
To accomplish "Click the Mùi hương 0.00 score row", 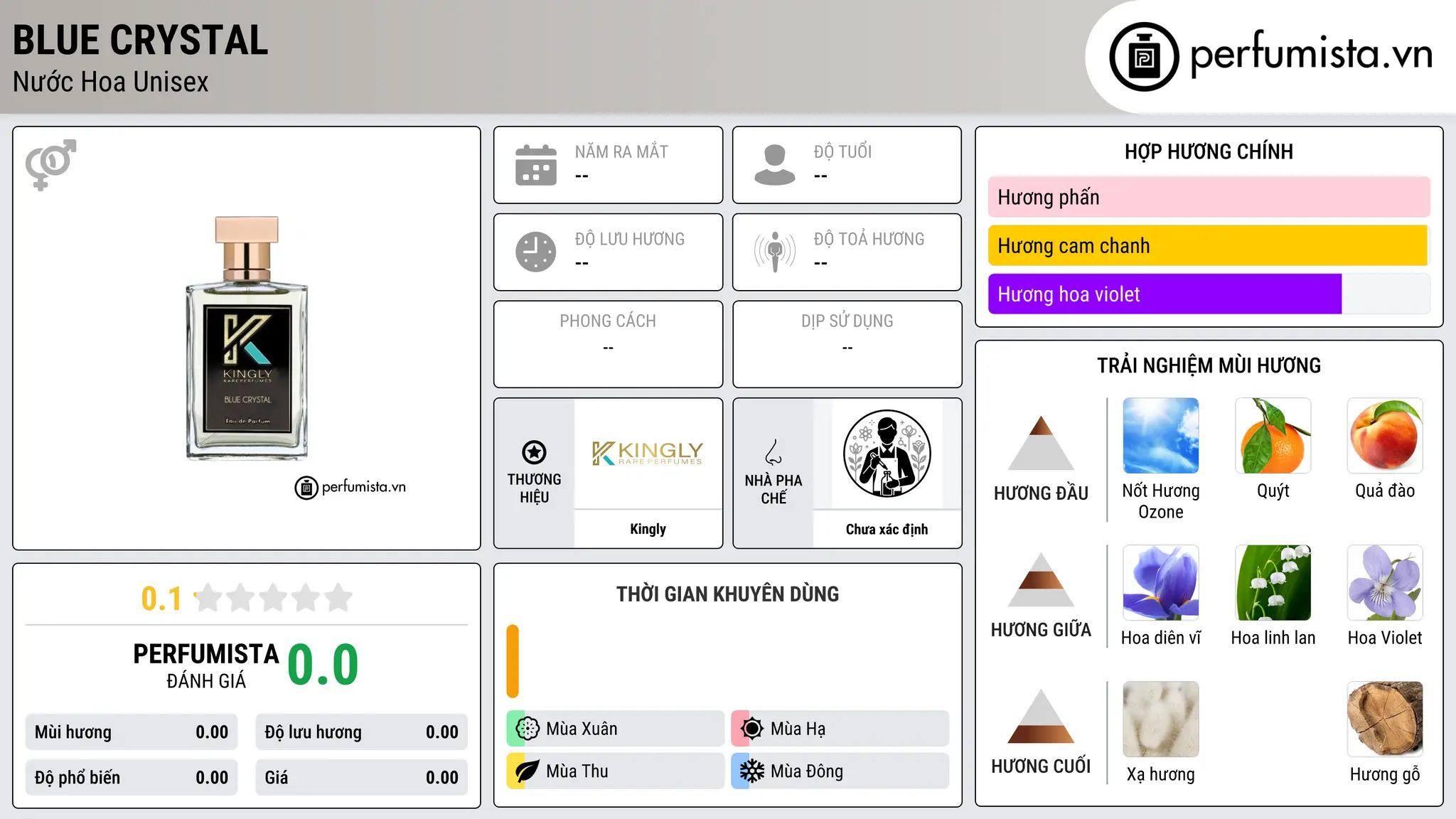I will [x=132, y=732].
